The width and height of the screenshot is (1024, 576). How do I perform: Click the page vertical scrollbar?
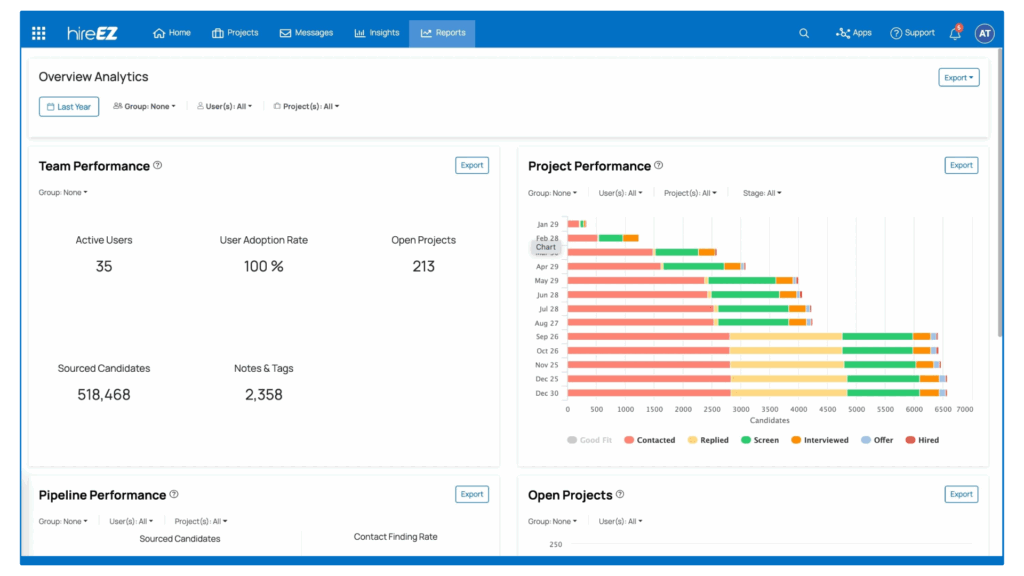pyautogui.click(x=999, y=200)
